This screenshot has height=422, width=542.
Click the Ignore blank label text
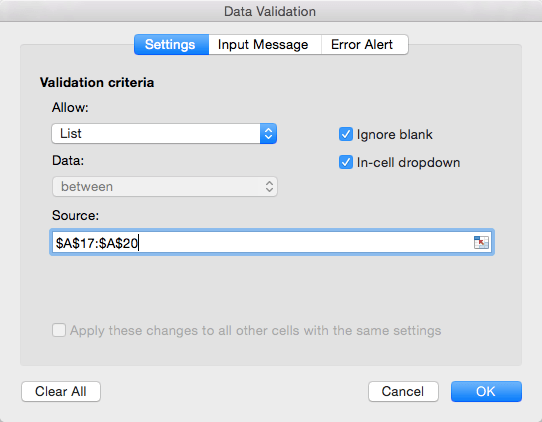(x=394, y=134)
